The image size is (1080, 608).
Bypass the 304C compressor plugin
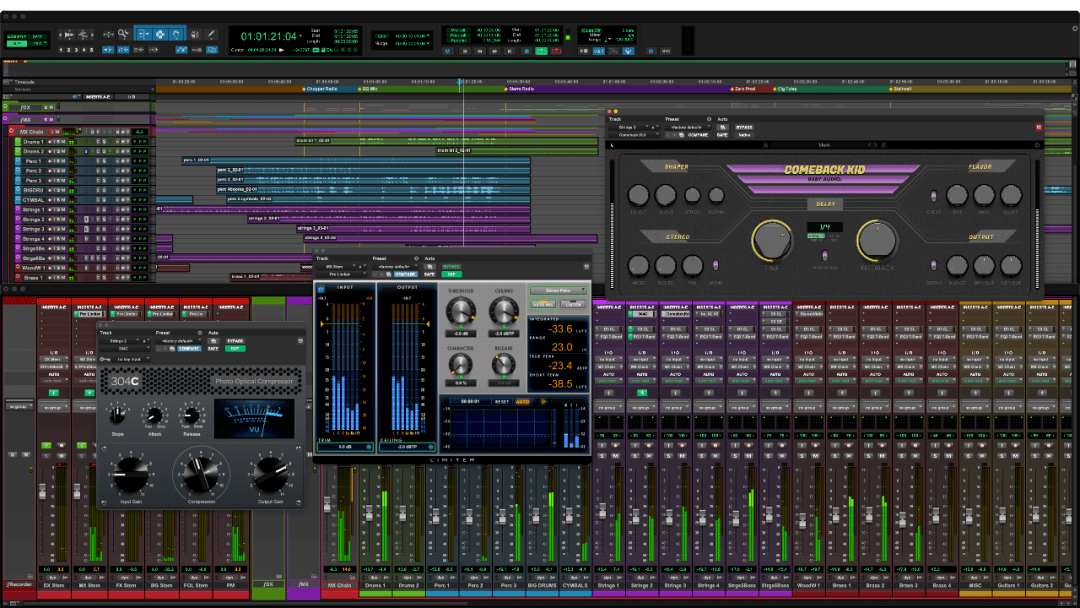coord(235,339)
